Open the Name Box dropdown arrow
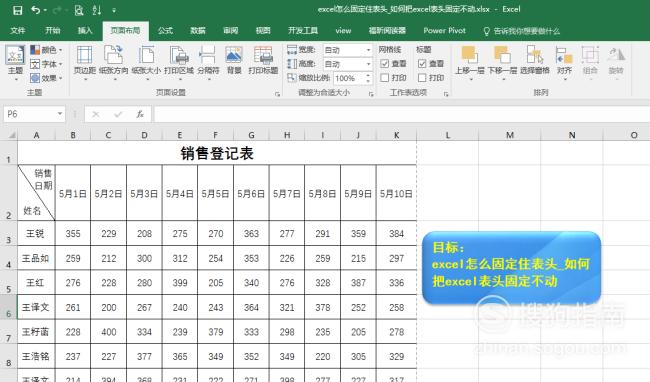The width and height of the screenshot is (650, 382). [60, 114]
